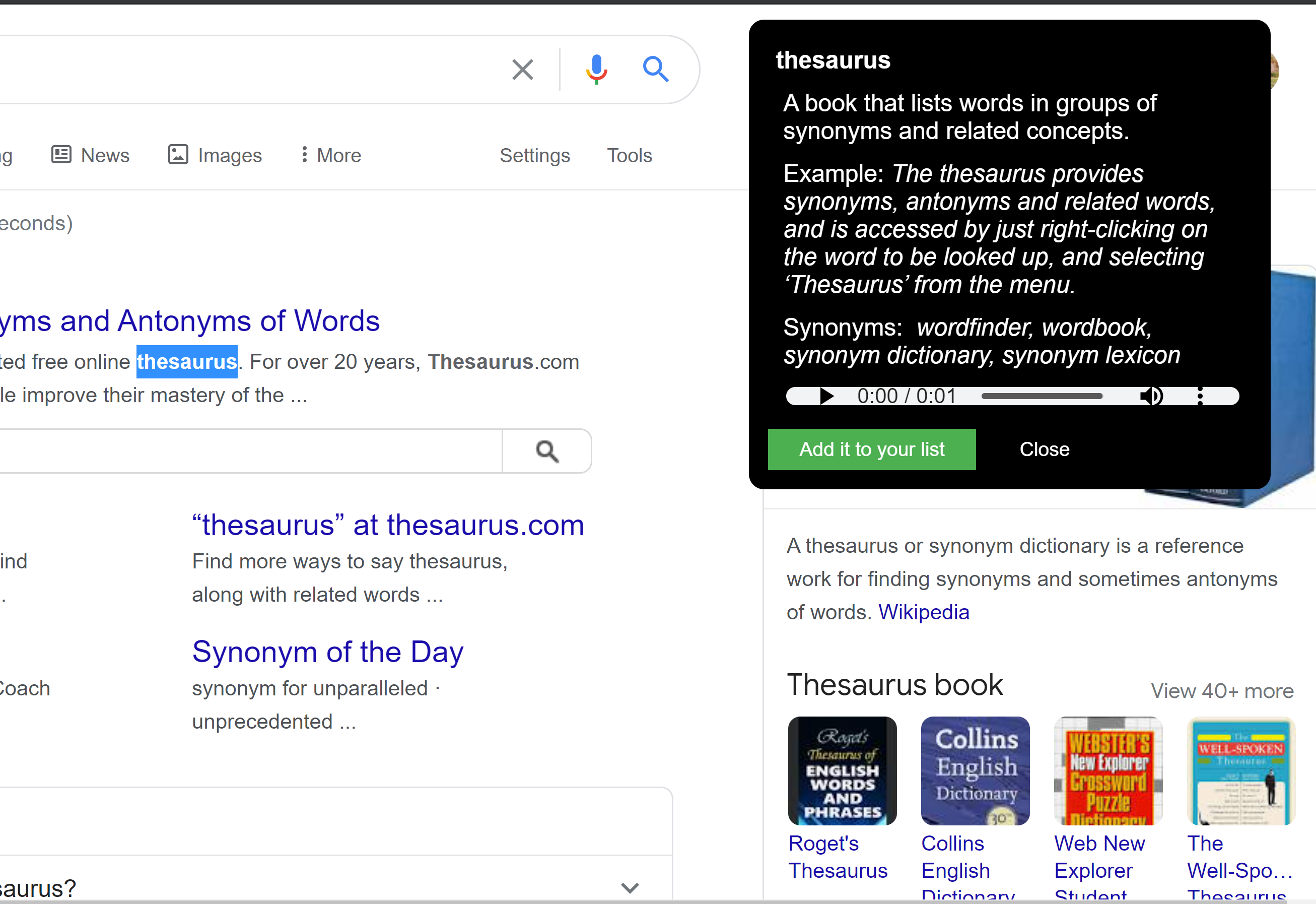1316x904 pixels.
Task: Clear the search box with X icon
Action: [x=522, y=70]
